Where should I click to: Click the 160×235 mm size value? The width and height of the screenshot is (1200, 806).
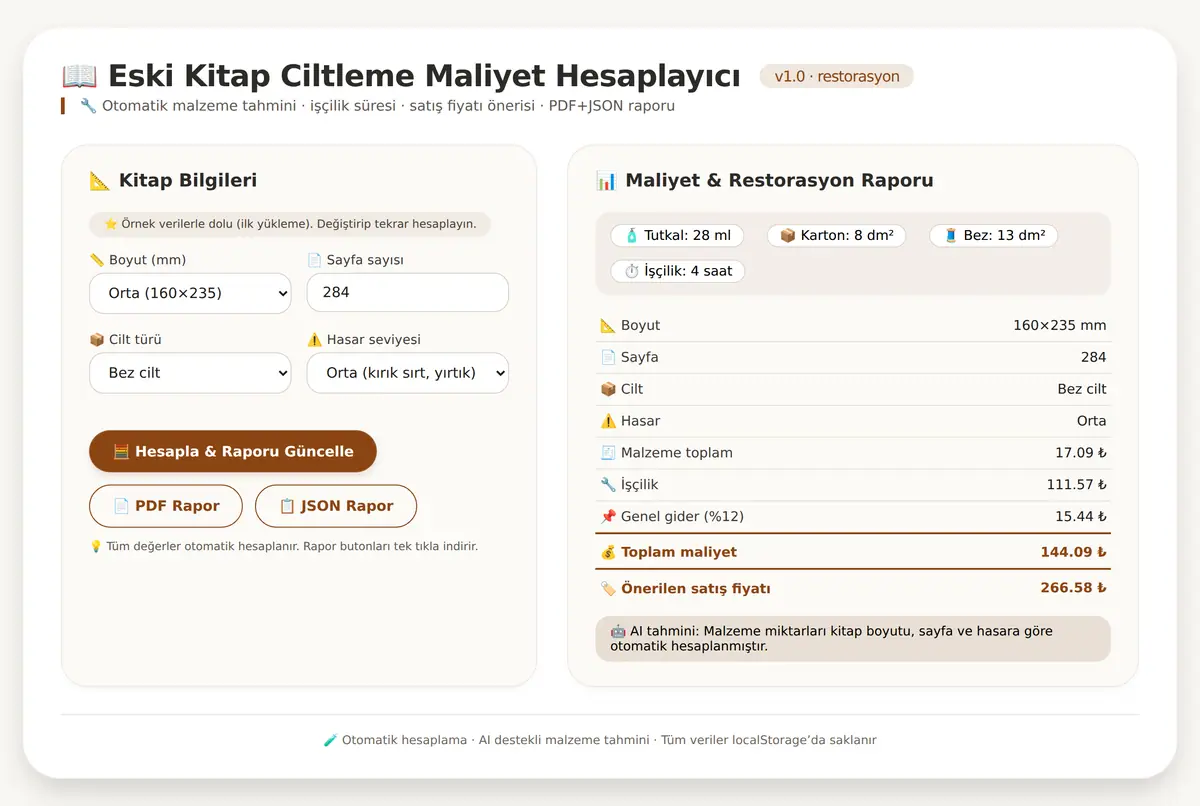[1059, 326]
